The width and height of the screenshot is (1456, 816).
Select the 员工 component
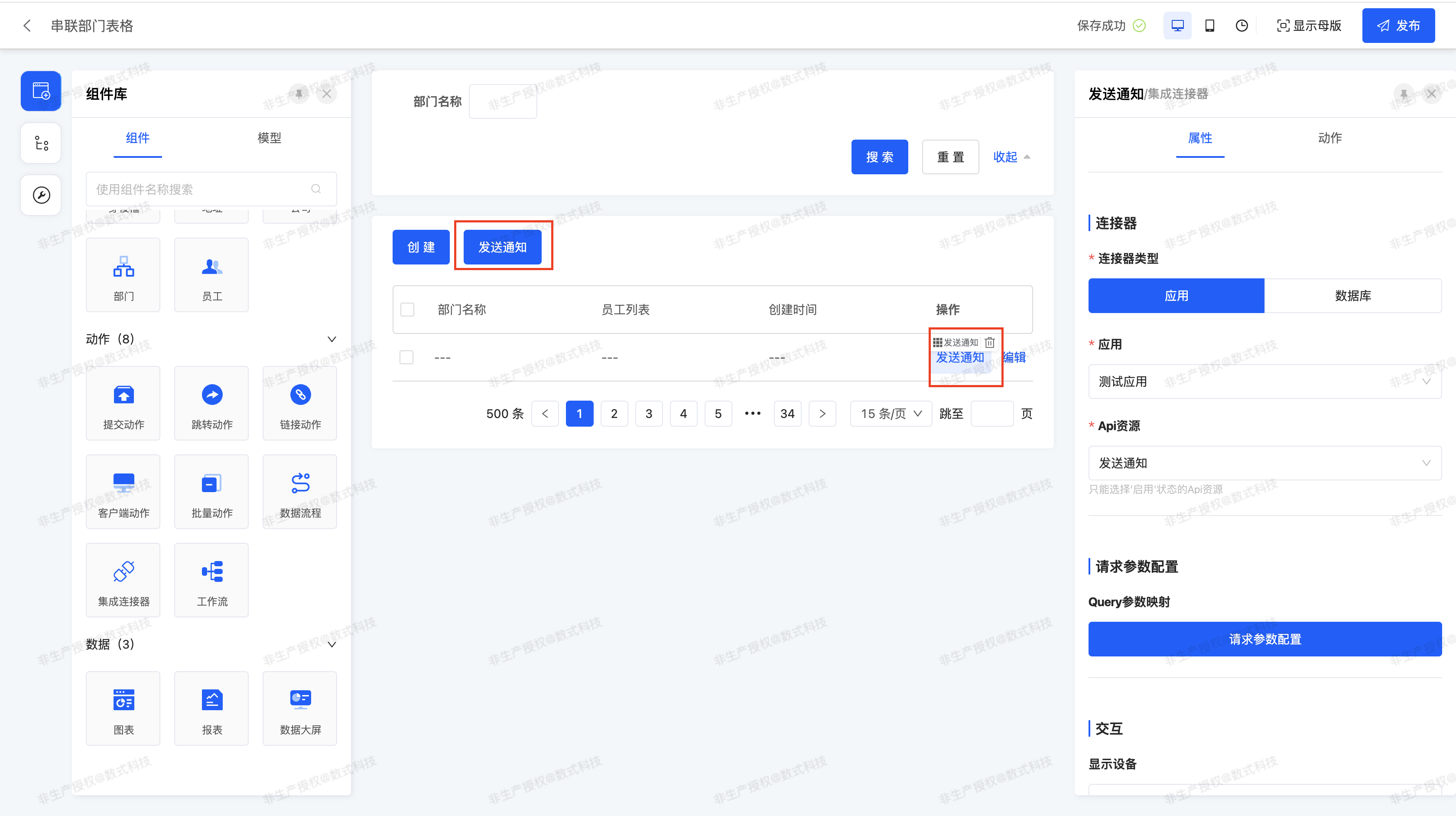click(x=211, y=275)
